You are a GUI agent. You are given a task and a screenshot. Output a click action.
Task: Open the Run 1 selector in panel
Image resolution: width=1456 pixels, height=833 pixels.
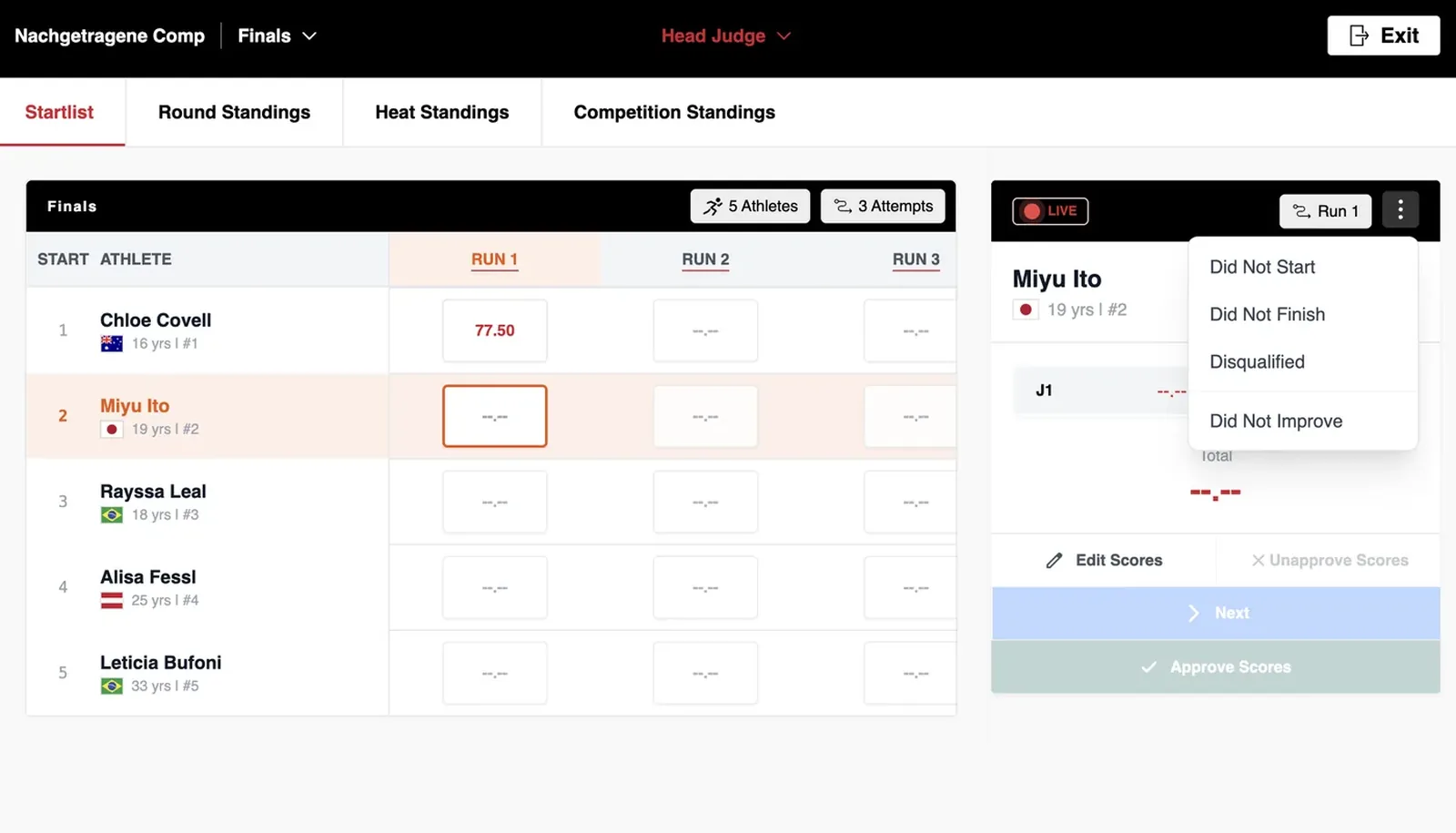point(1326,211)
